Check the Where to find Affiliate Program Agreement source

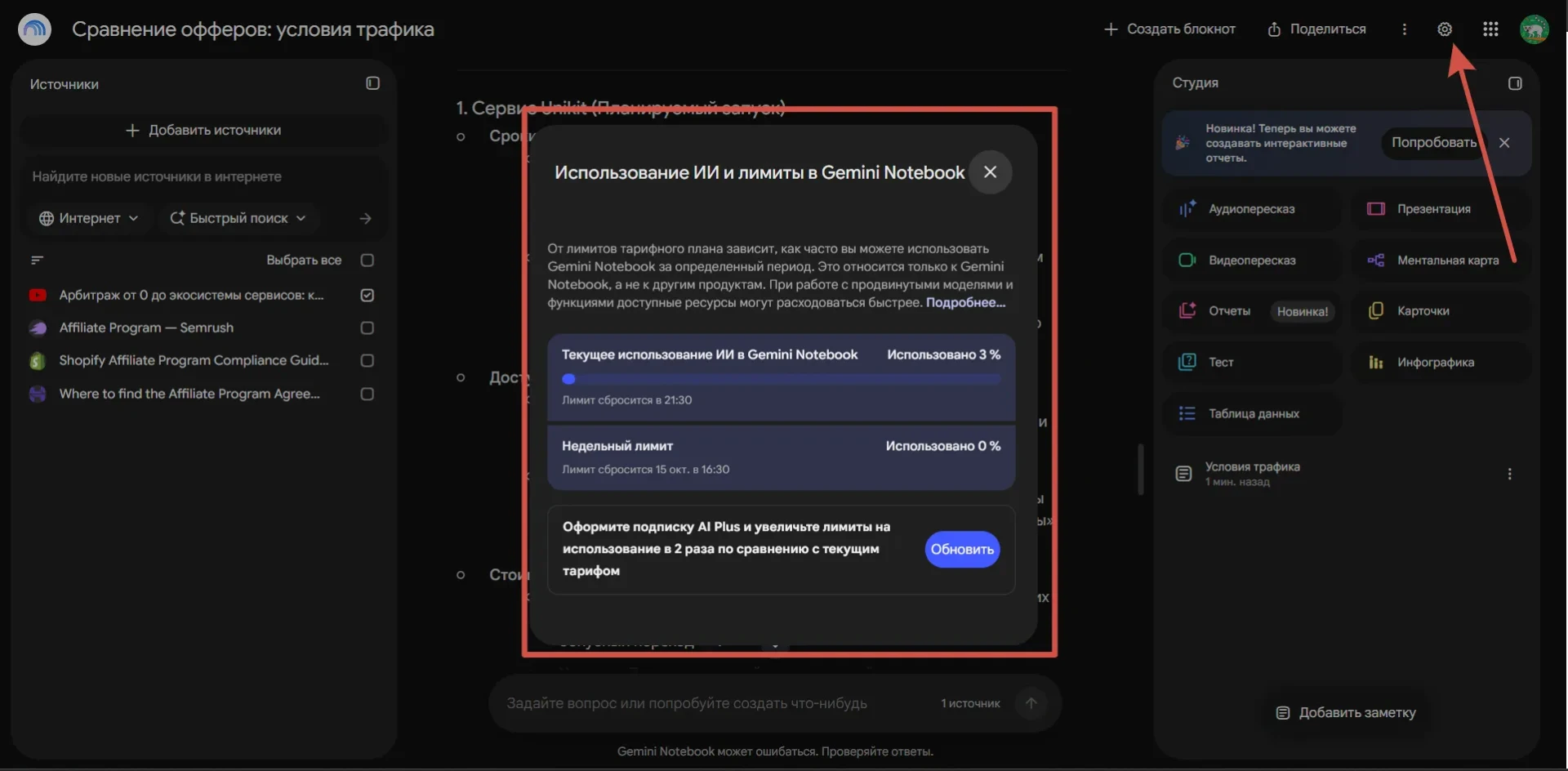367,394
